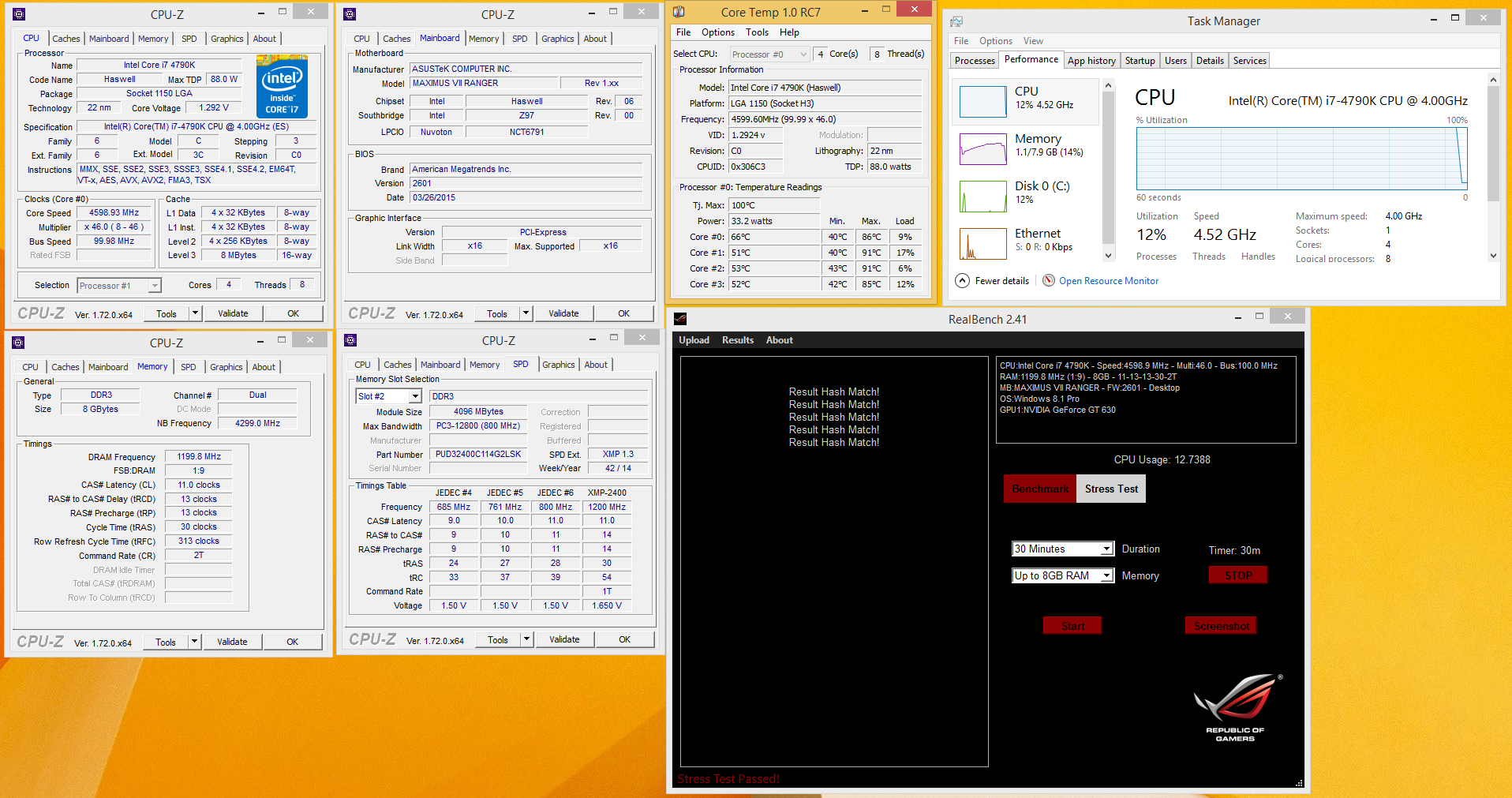
Task: Click Validate in the CPU-Z Mainboard window
Action: point(563,313)
